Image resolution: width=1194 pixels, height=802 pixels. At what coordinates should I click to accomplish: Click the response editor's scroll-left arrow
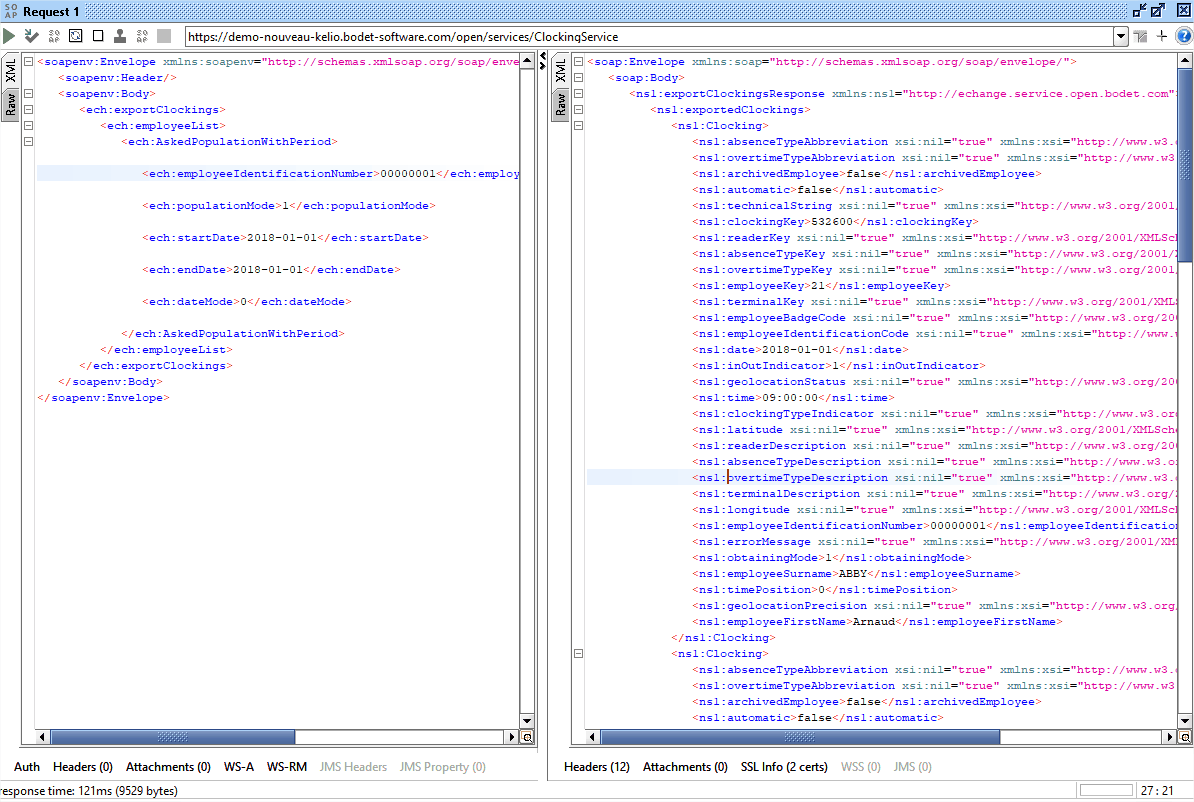click(x=592, y=737)
